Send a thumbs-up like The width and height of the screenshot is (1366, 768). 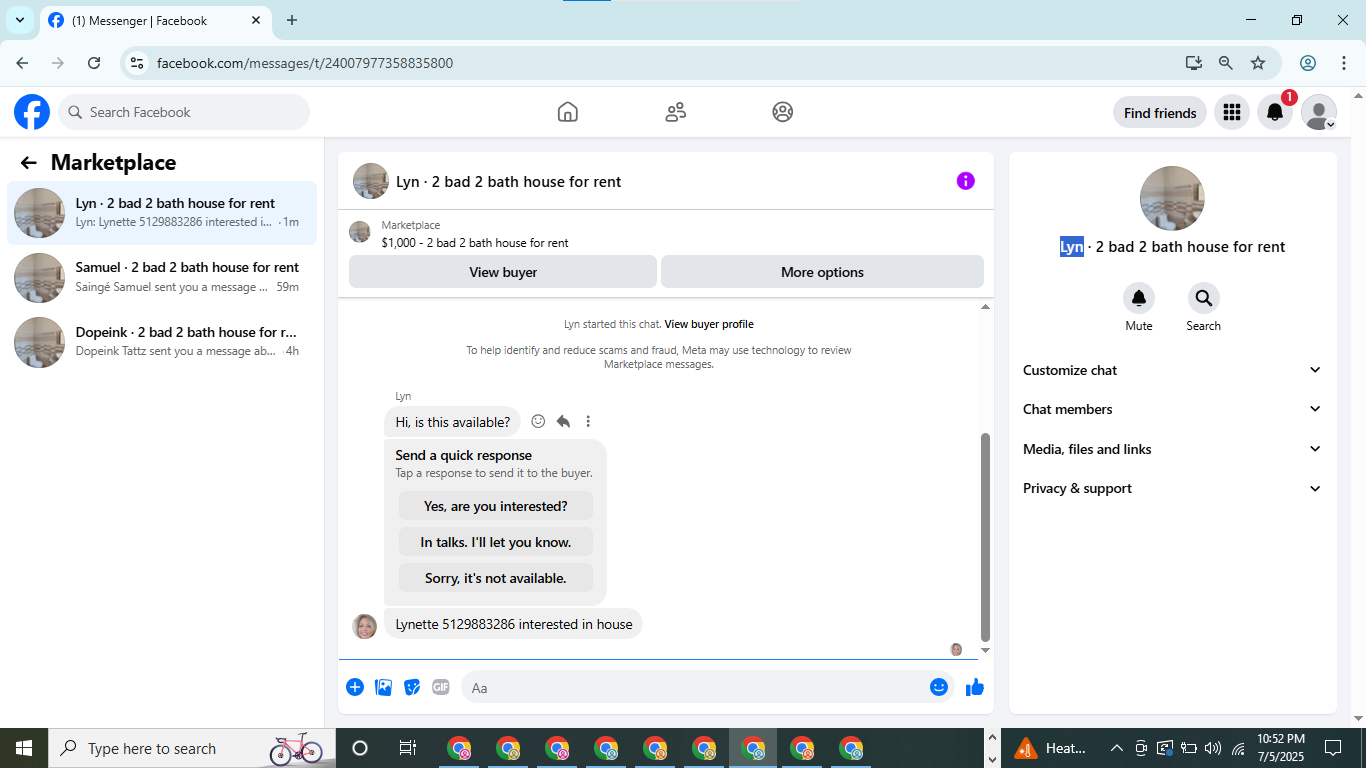click(975, 687)
